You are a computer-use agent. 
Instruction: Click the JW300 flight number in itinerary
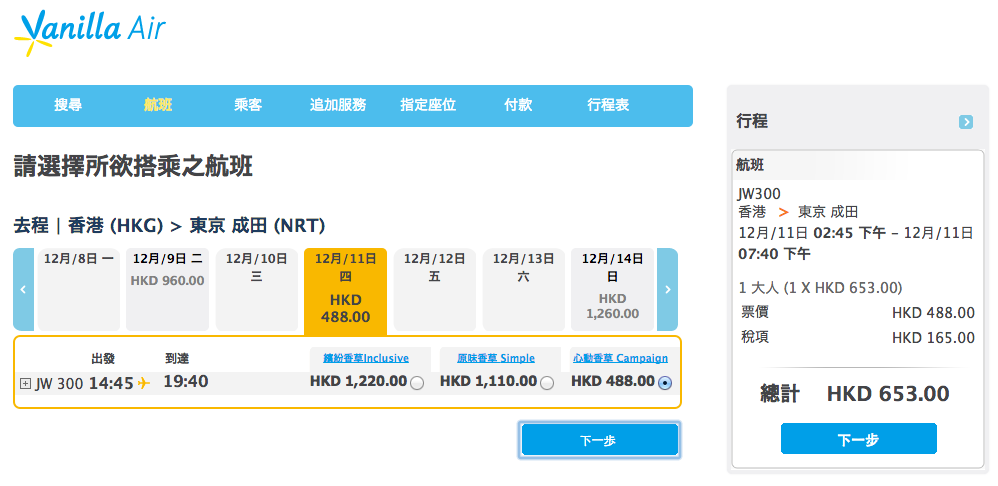pos(759,194)
